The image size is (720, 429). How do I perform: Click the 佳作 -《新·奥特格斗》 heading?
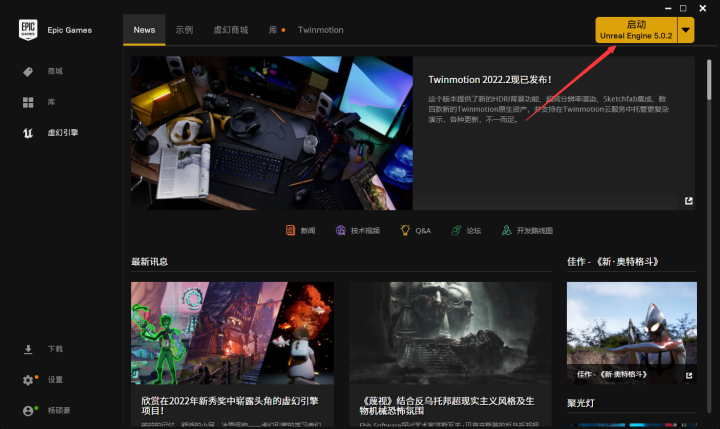point(613,262)
